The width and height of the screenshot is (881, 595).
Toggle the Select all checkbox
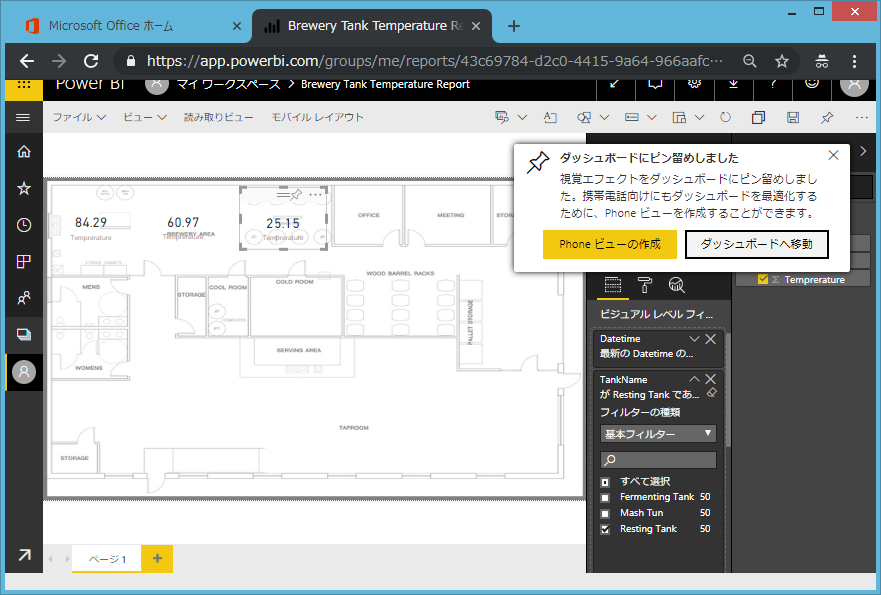605,482
